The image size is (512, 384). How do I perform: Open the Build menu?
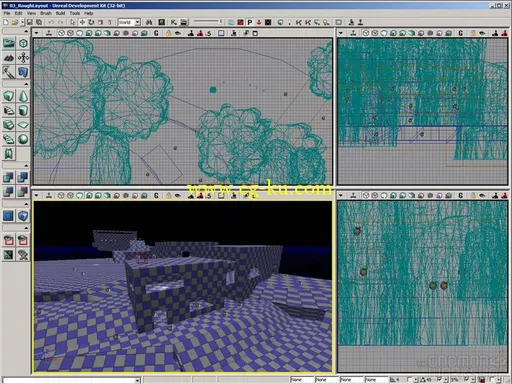click(60, 13)
